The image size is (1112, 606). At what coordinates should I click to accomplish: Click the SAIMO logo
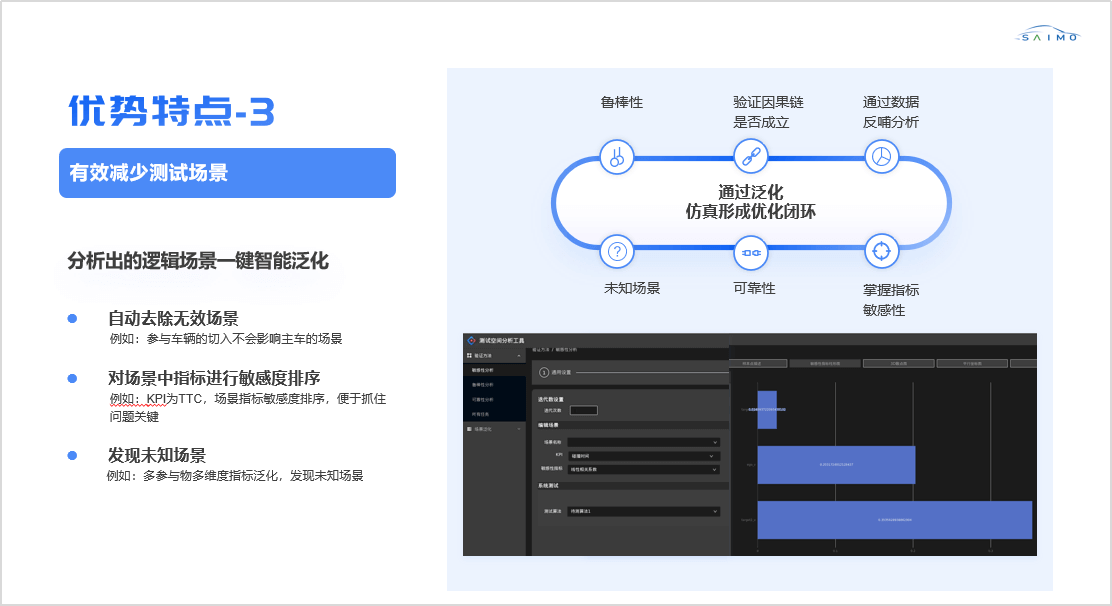pos(1046,35)
